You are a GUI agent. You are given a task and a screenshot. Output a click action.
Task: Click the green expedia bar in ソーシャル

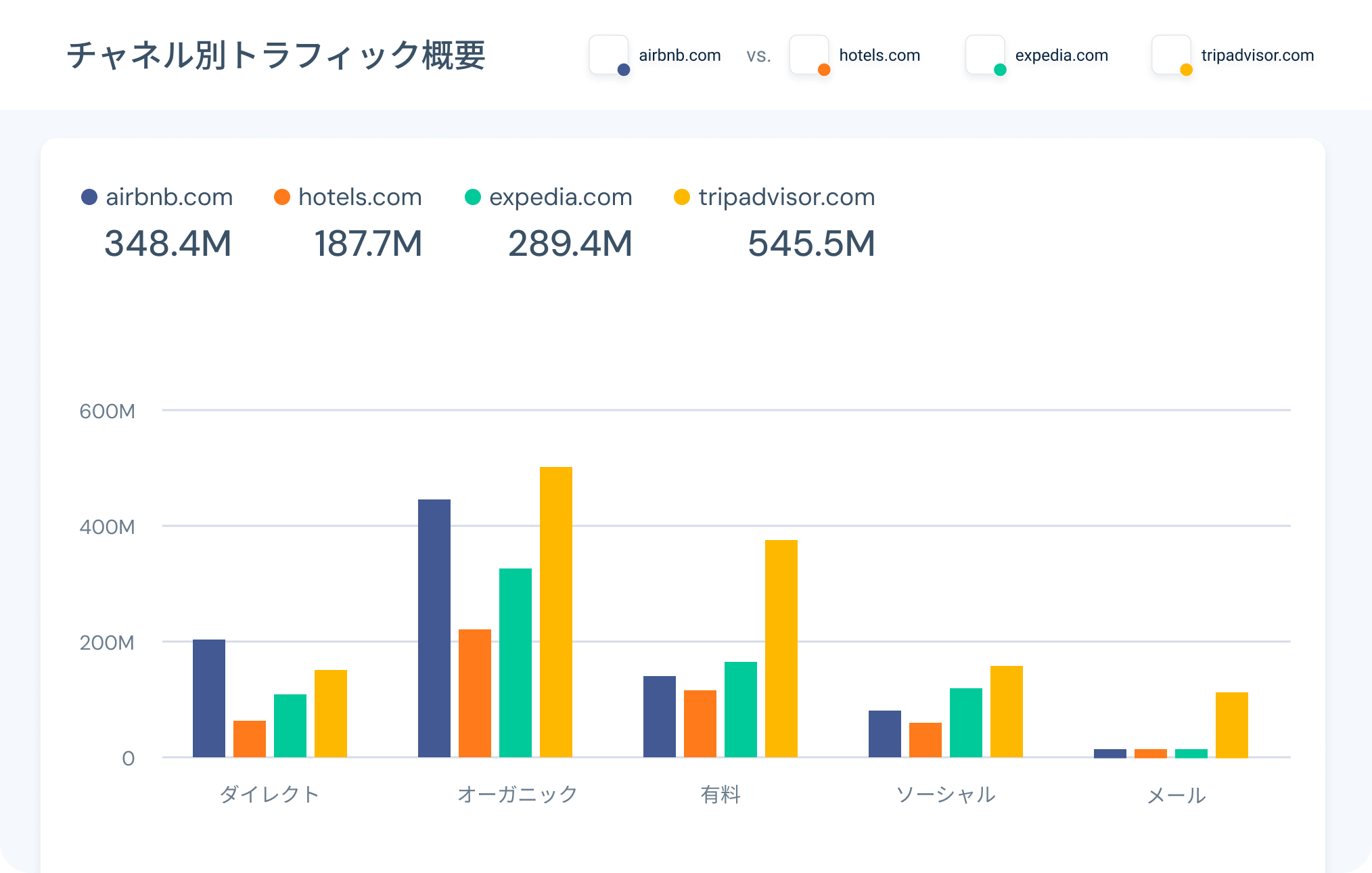point(965,722)
